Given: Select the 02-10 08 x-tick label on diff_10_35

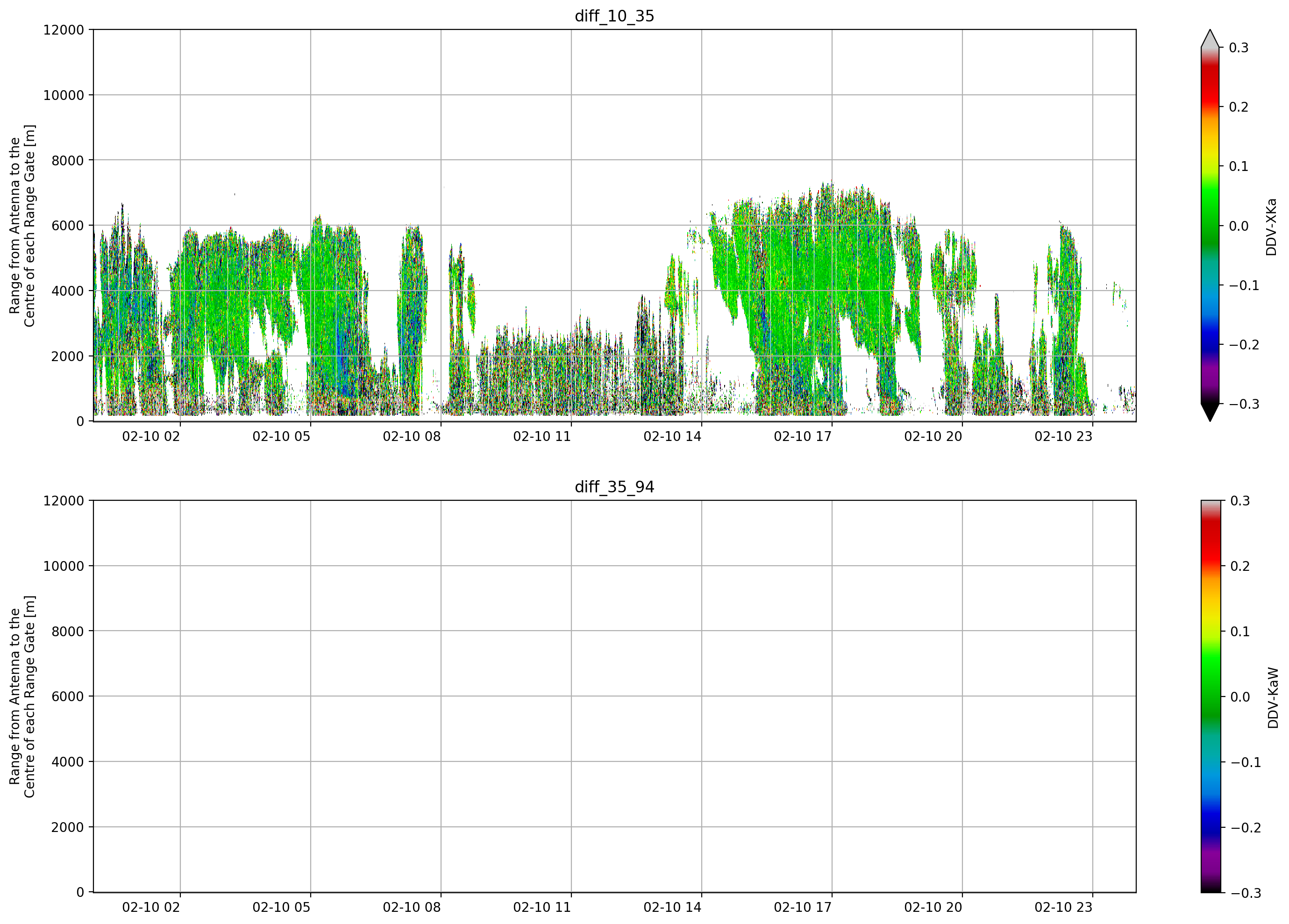Looking at the screenshot, I should pyautogui.click(x=412, y=436).
